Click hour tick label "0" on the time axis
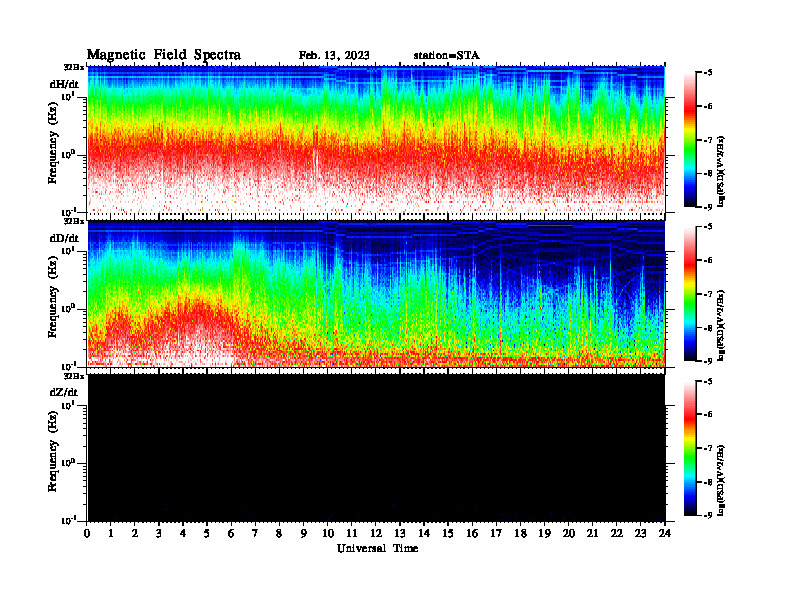792x612 pixels. [x=87, y=533]
